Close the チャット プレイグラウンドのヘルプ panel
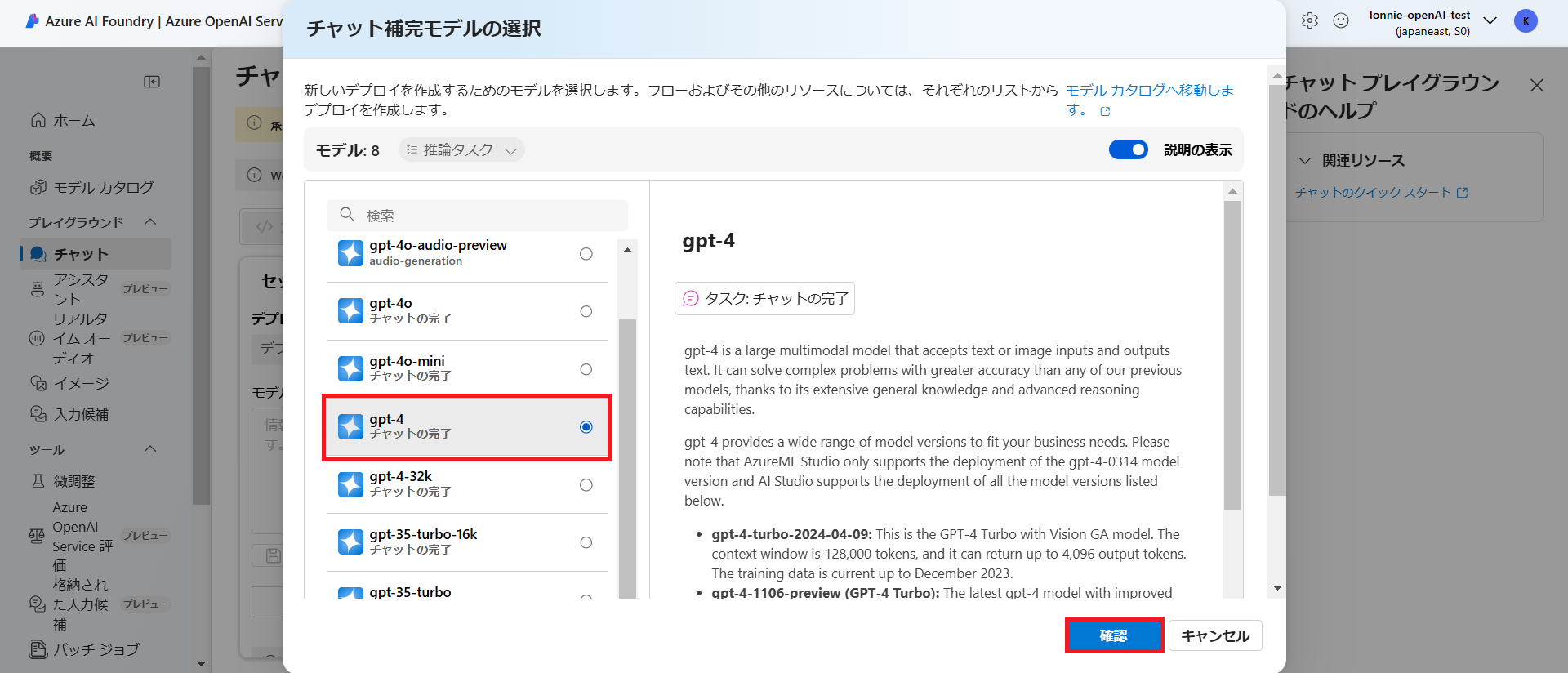This screenshot has height=673, width=1568. pos(1537,85)
